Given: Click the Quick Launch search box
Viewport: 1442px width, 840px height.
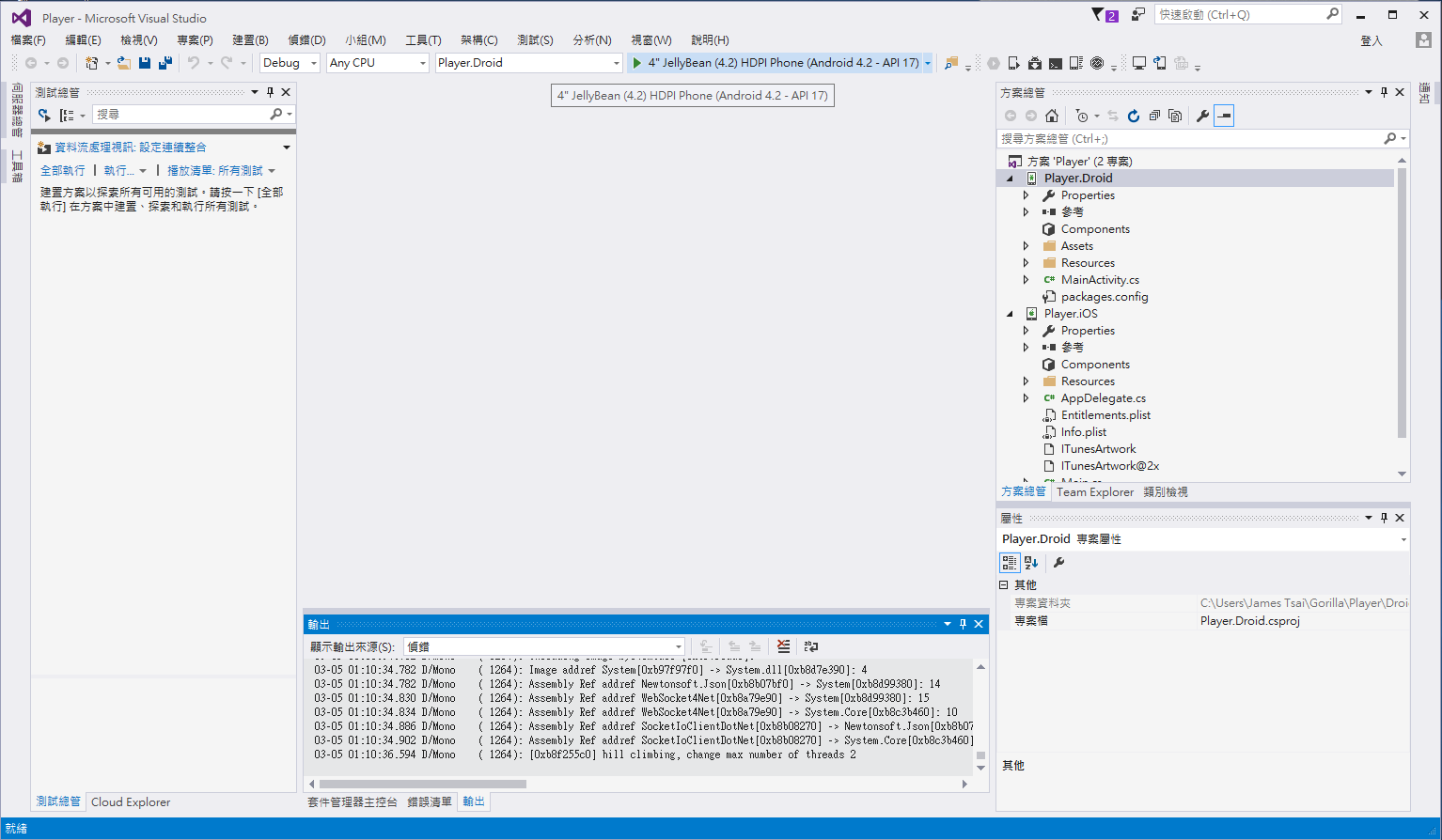Looking at the screenshot, I should point(1248,15).
